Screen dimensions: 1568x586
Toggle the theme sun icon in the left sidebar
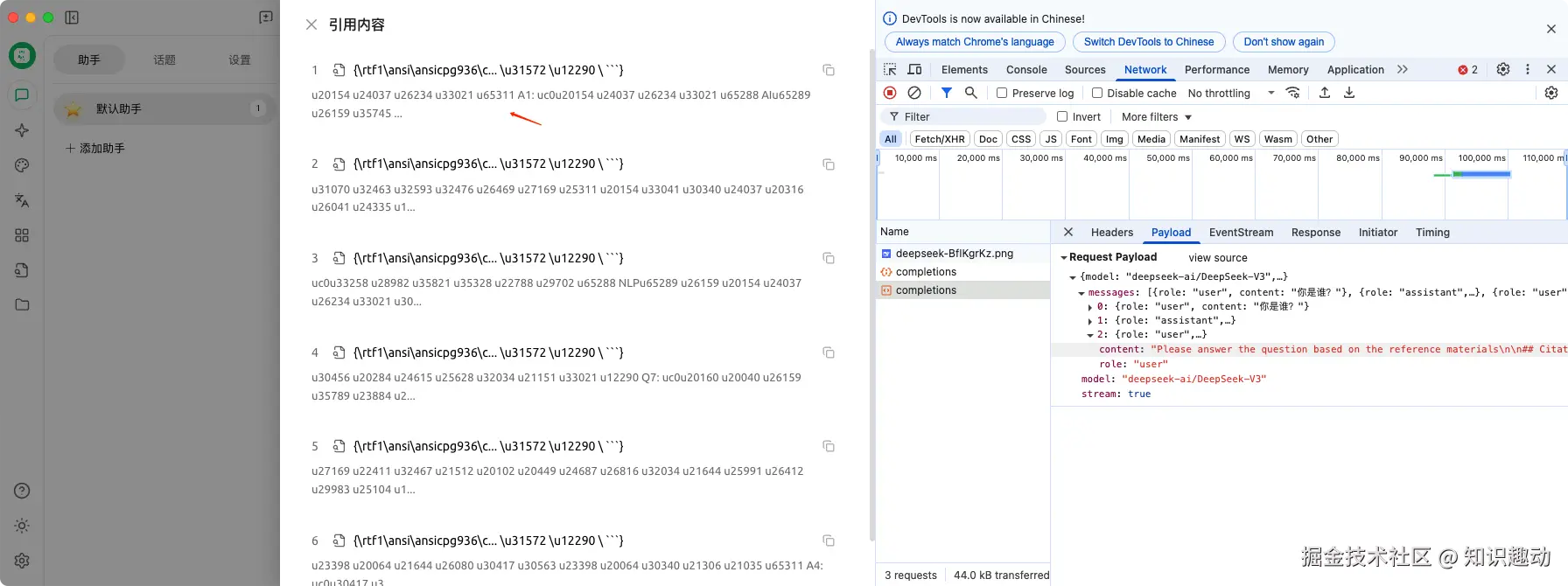(22, 526)
